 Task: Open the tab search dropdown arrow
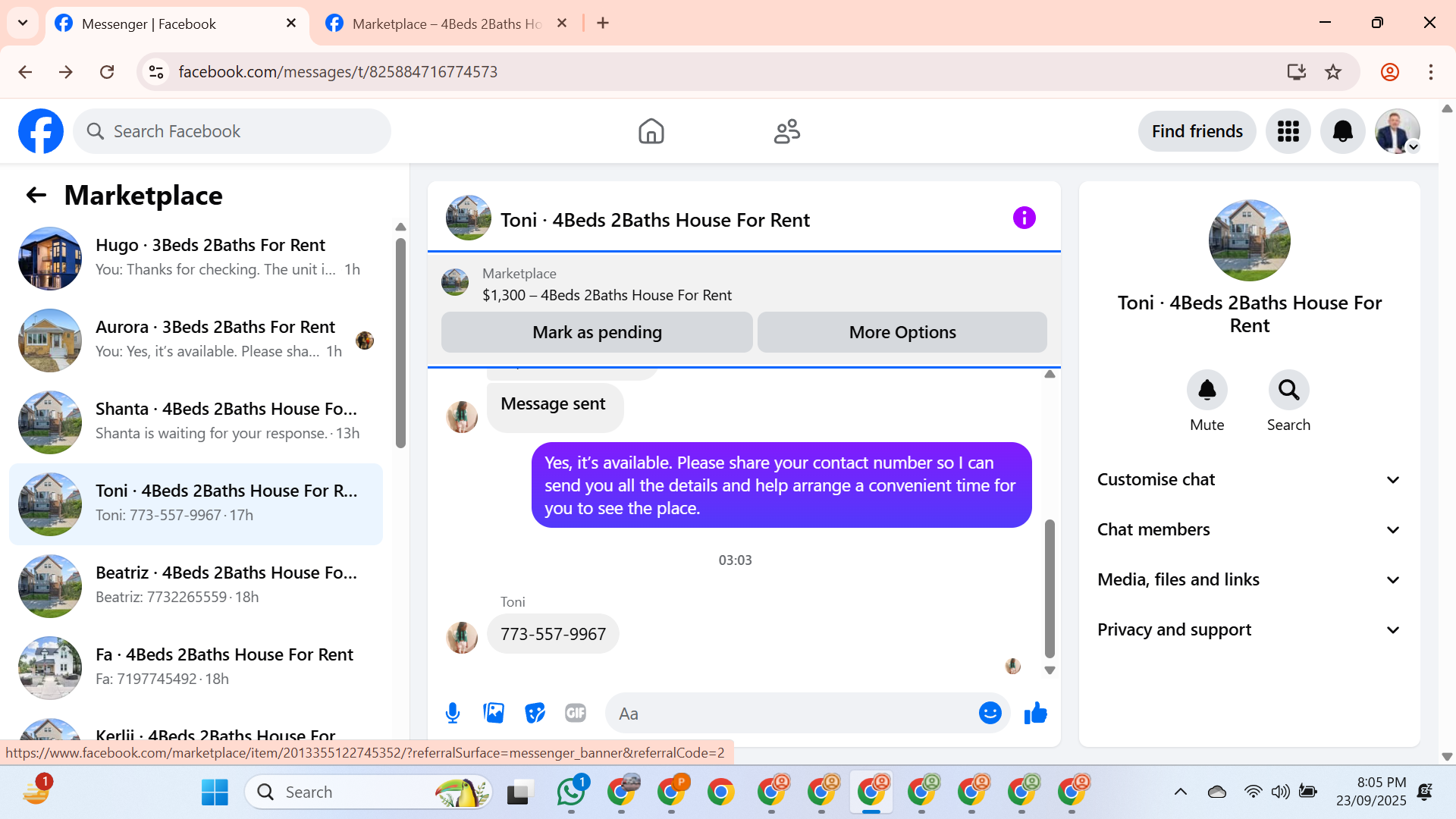pos(23,23)
